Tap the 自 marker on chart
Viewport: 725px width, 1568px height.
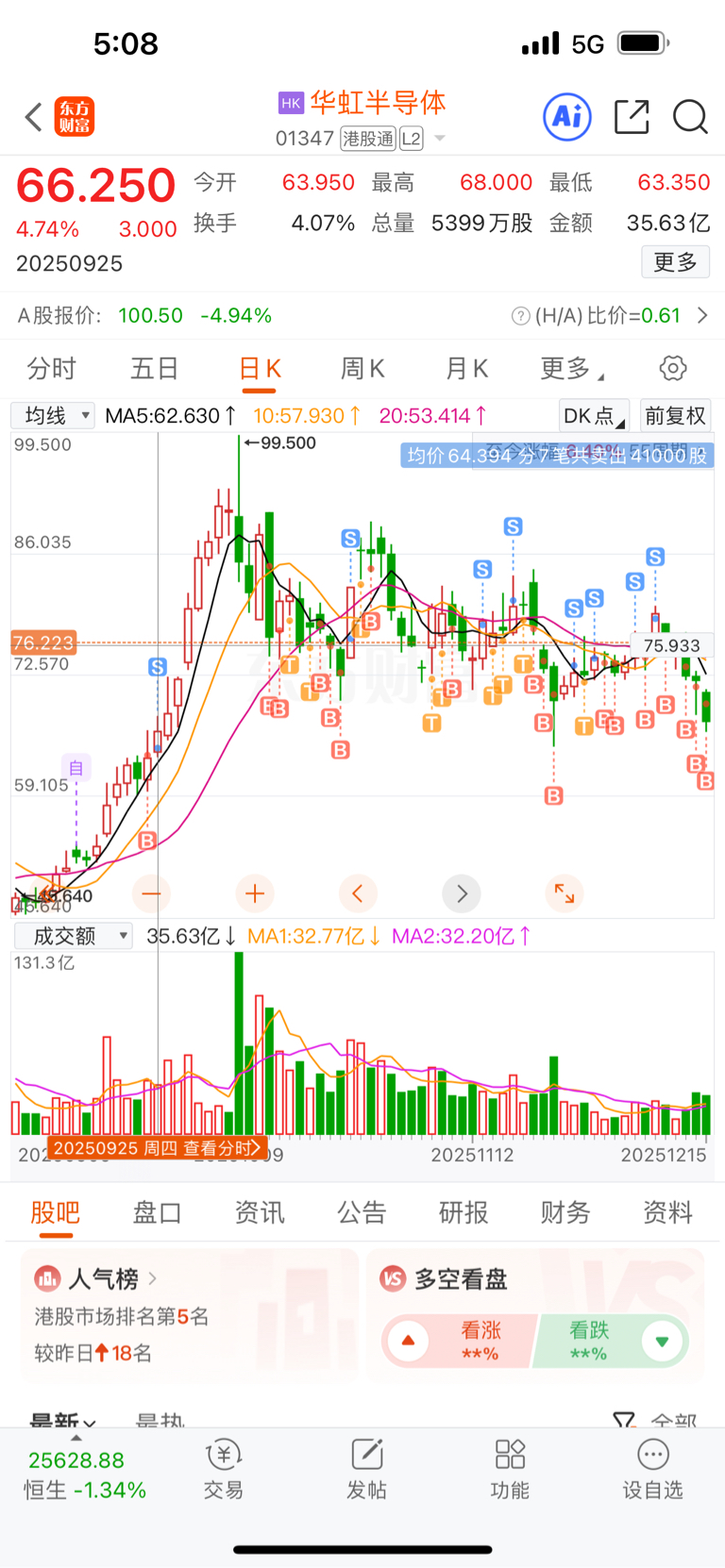pyautogui.click(x=76, y=767)
